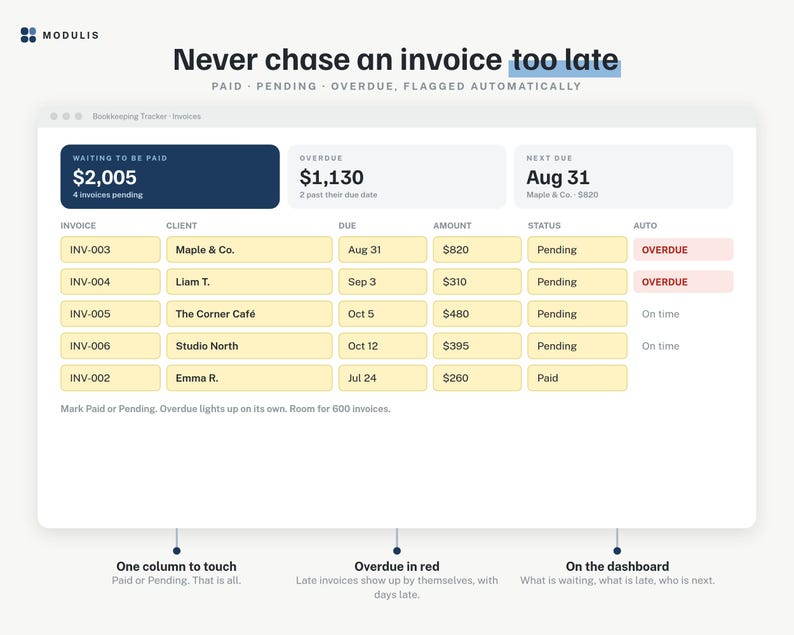Click the On the dashboard caption
The height and width of the screenshot is (635, 794).
[x=617, y=566]
